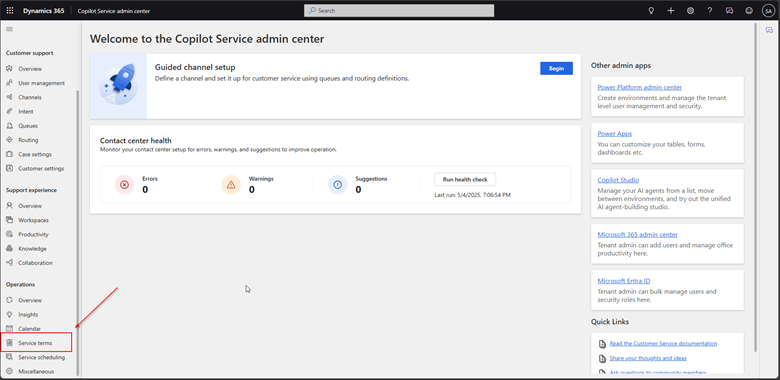Click the Dynamics 365 title
The image size is (780, 380).
(x=43, y=10)
